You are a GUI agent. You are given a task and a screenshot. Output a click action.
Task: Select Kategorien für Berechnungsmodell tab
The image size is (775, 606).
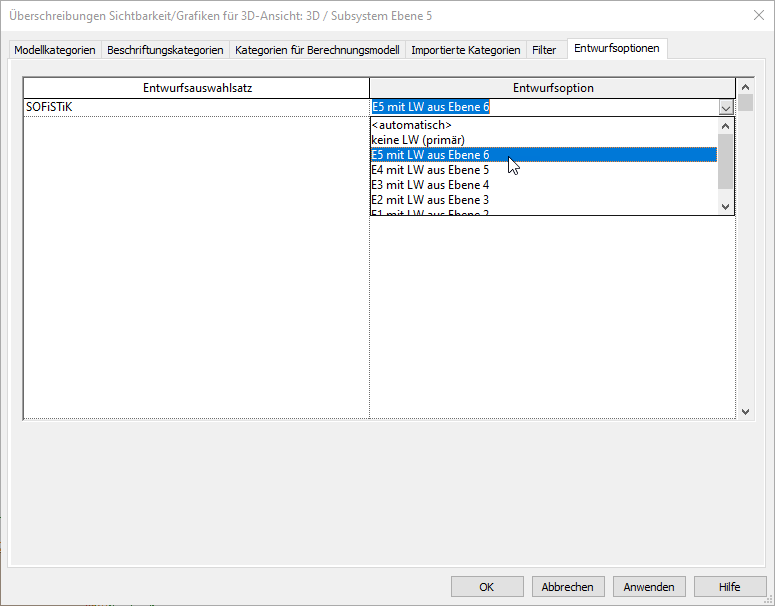[x=317, y=50]
